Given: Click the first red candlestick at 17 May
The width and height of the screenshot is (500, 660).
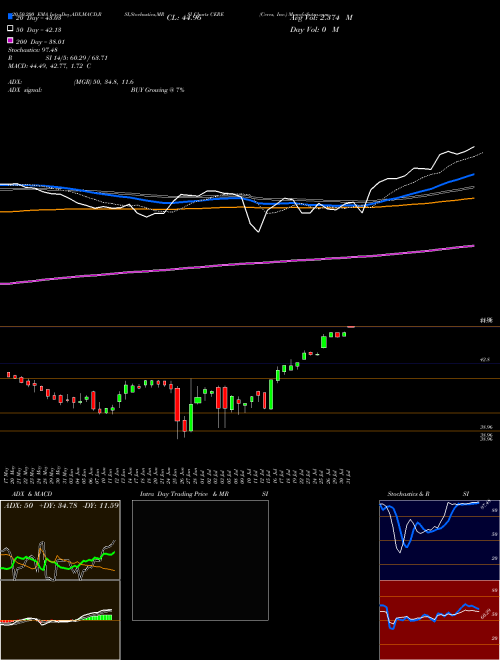Looking at the screenshot, I should (x=8, y=375).
